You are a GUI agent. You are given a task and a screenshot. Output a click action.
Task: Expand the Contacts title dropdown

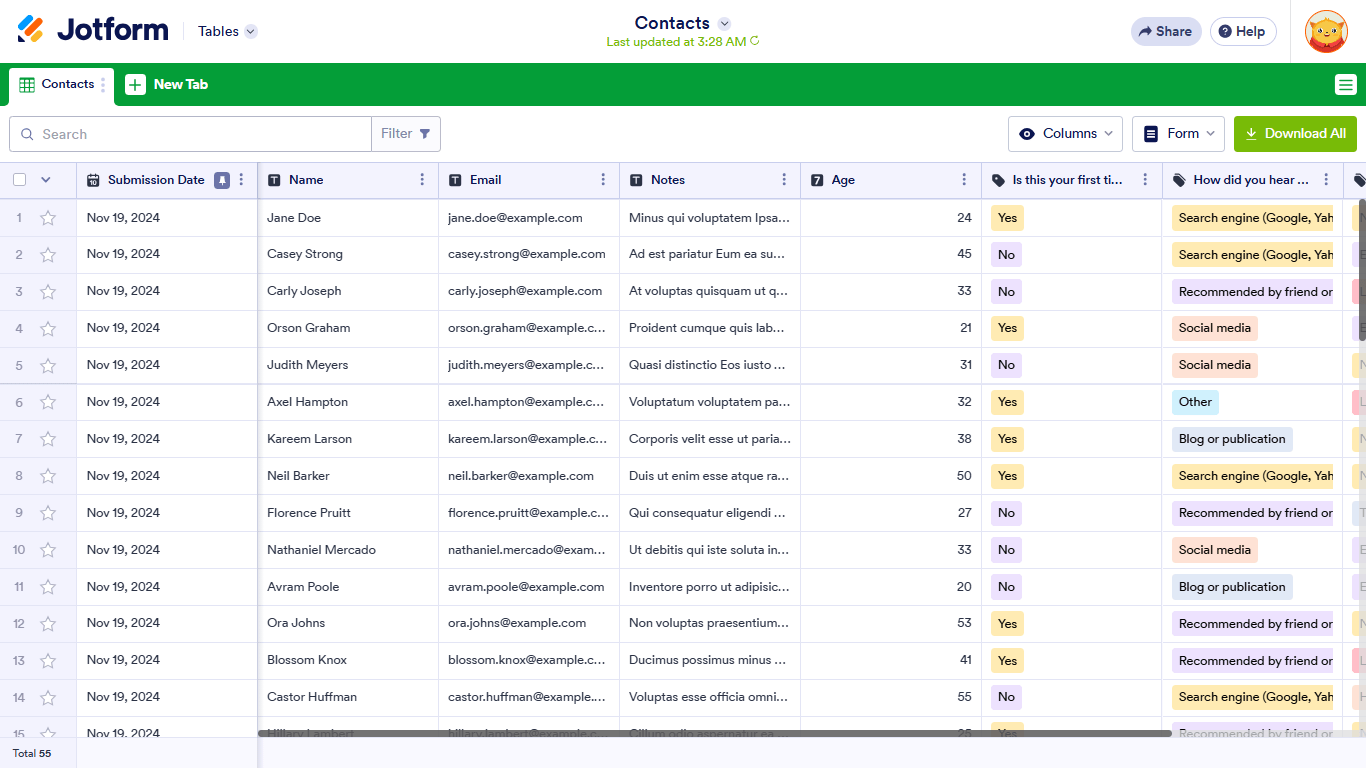[724, 23]
